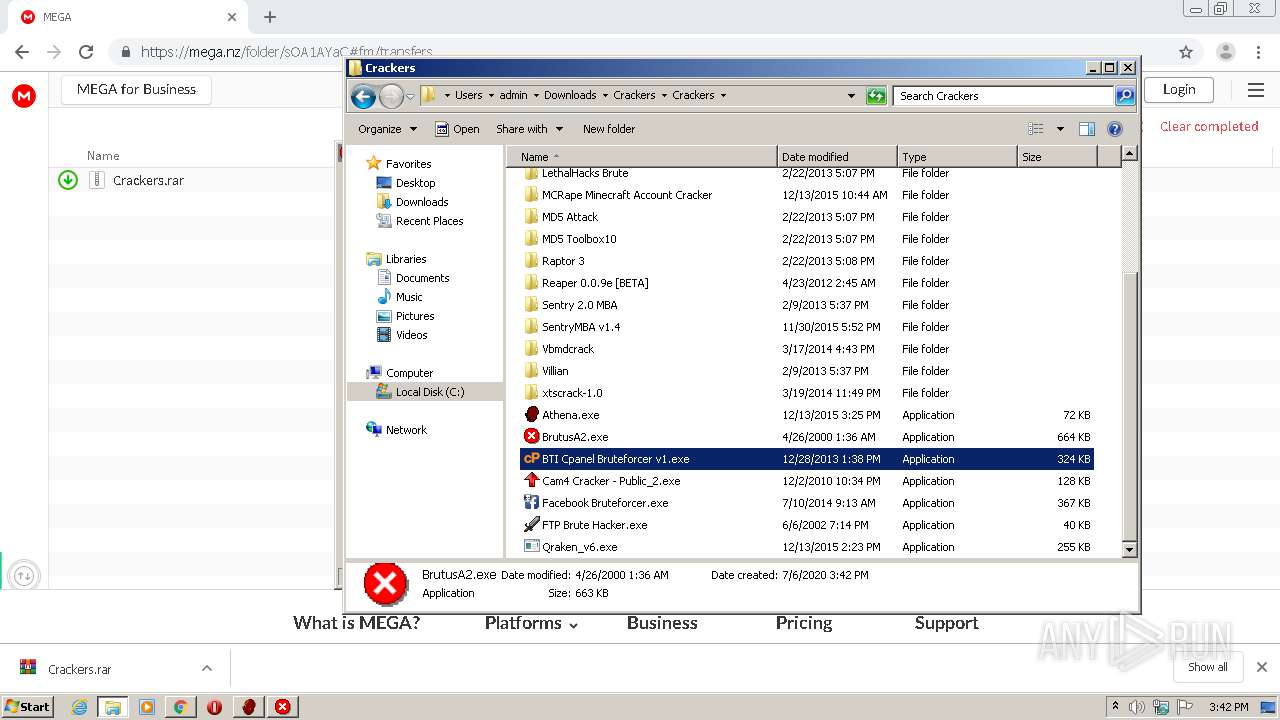Sort by the Size column
This screenshot has width=1280, height=720.
tap(1057, 157)
